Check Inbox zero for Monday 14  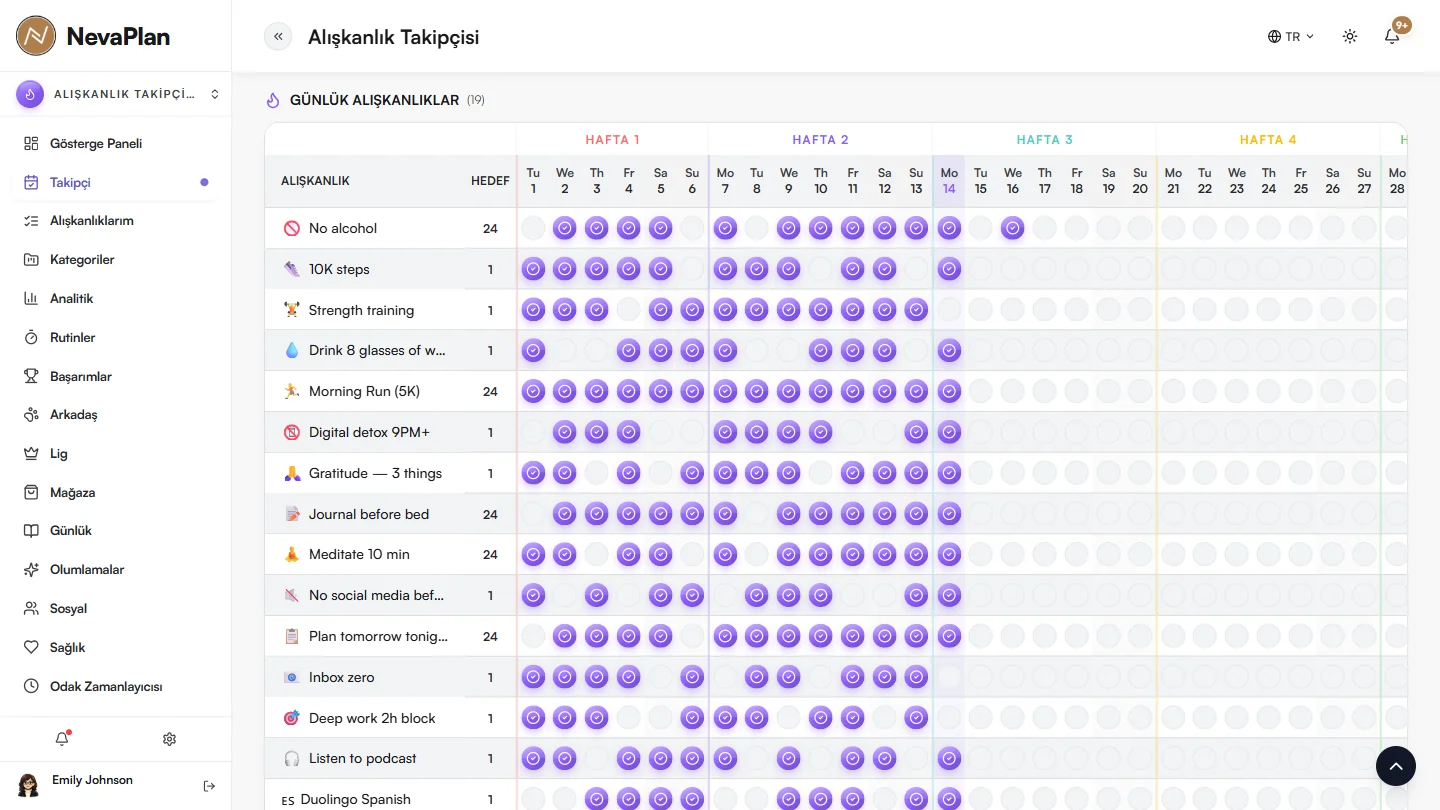tap(949, 677)
